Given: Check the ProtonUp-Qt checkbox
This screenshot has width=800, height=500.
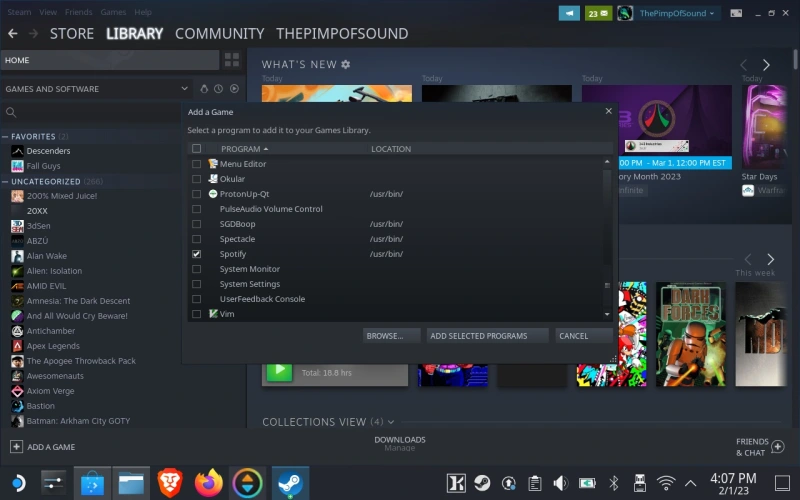Looking at the screenshot, I should [x=197, y=194].
